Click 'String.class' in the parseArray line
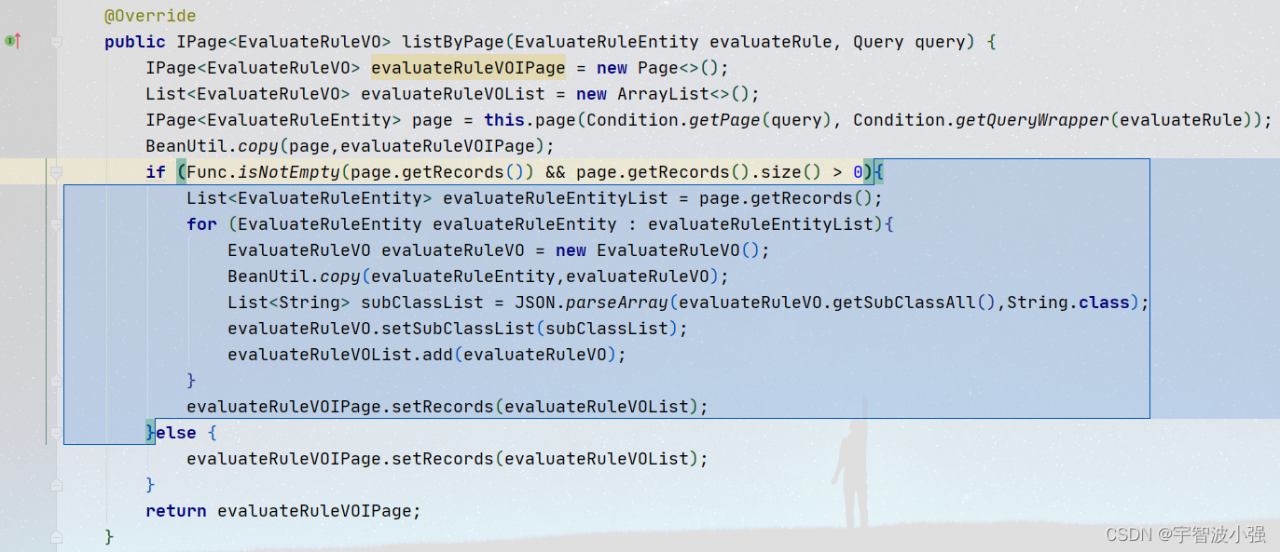1280x552 pixels. tap(1068, 302)
